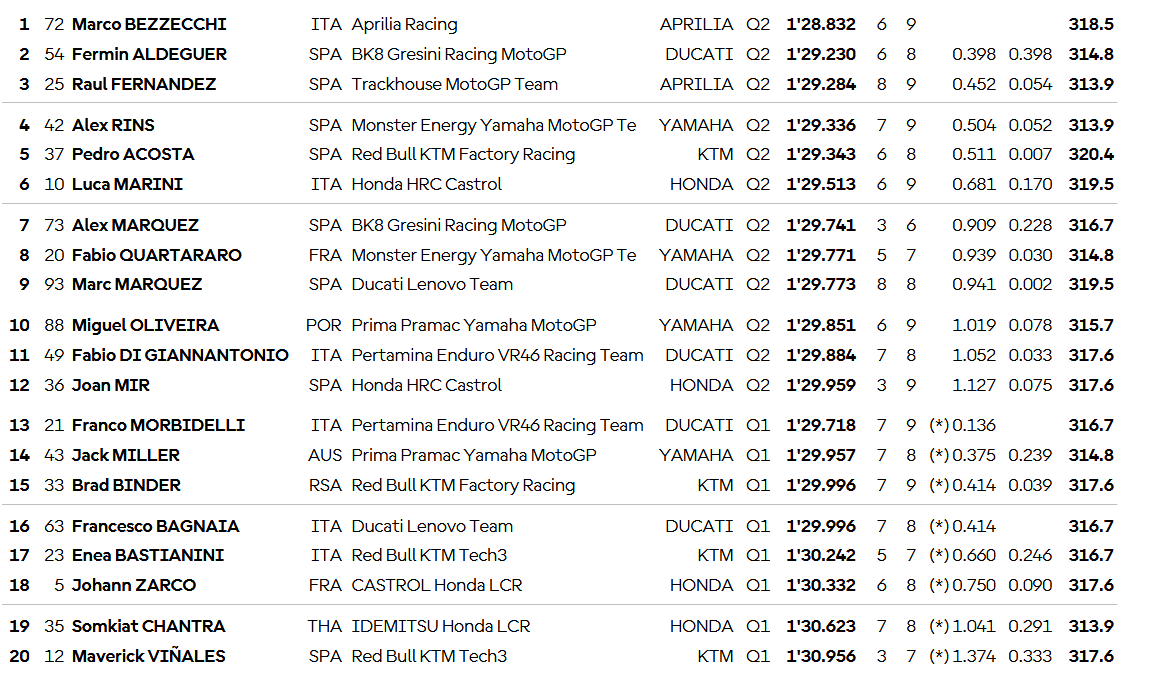This screenshot has width=1150, height=680.
Task: Click Luca MARINI's name
Action: coord(127,184)
